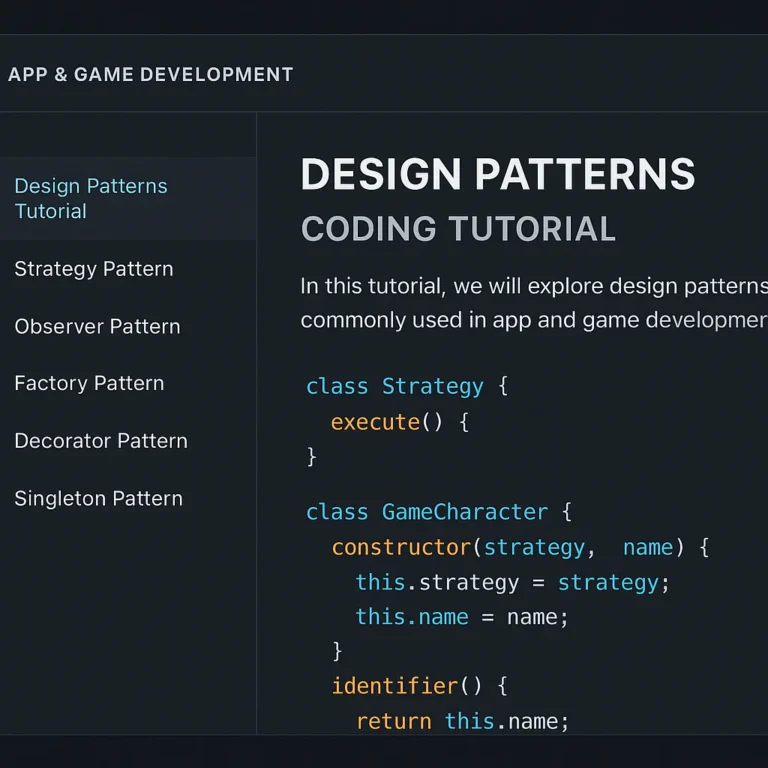768x768 pixels.
Task: Open Factory Pattern in the sidebar
Action: (x=89, y=383)
